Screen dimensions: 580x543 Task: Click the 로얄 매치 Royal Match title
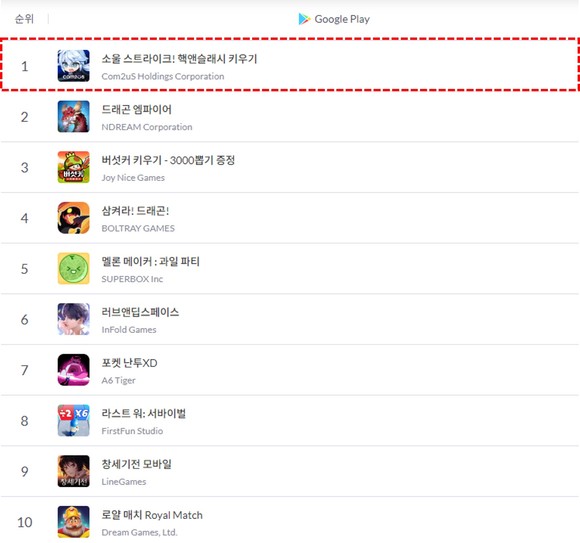tap(152, 515)
